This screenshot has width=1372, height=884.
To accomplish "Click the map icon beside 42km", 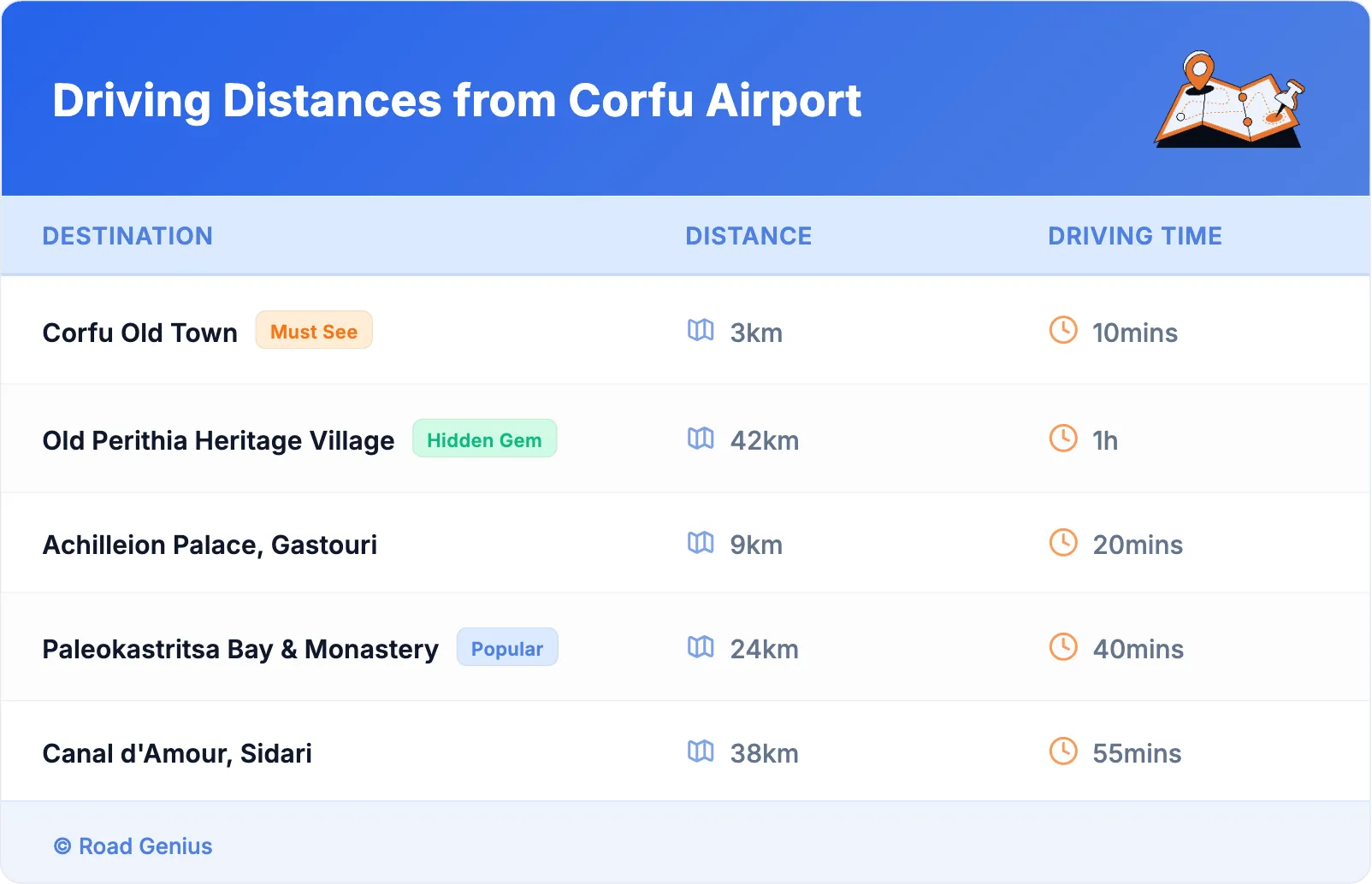I will coord(701,439).
